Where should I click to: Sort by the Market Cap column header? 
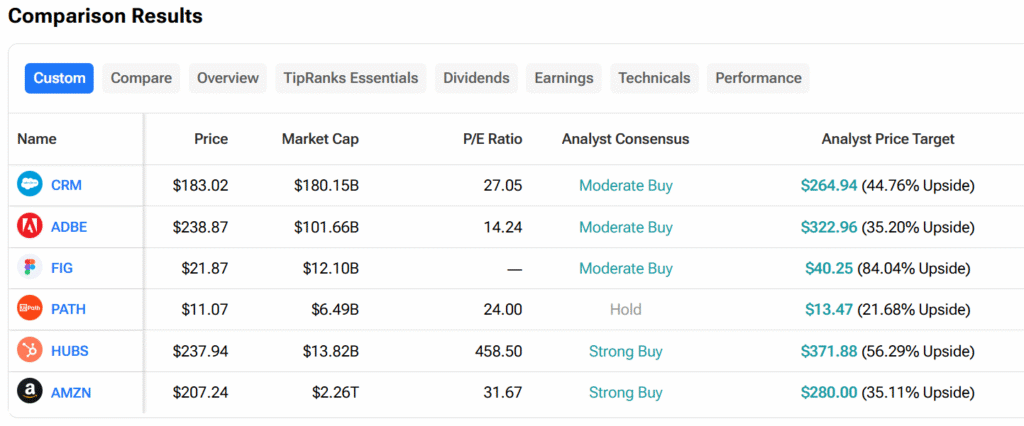coord(320,139)
